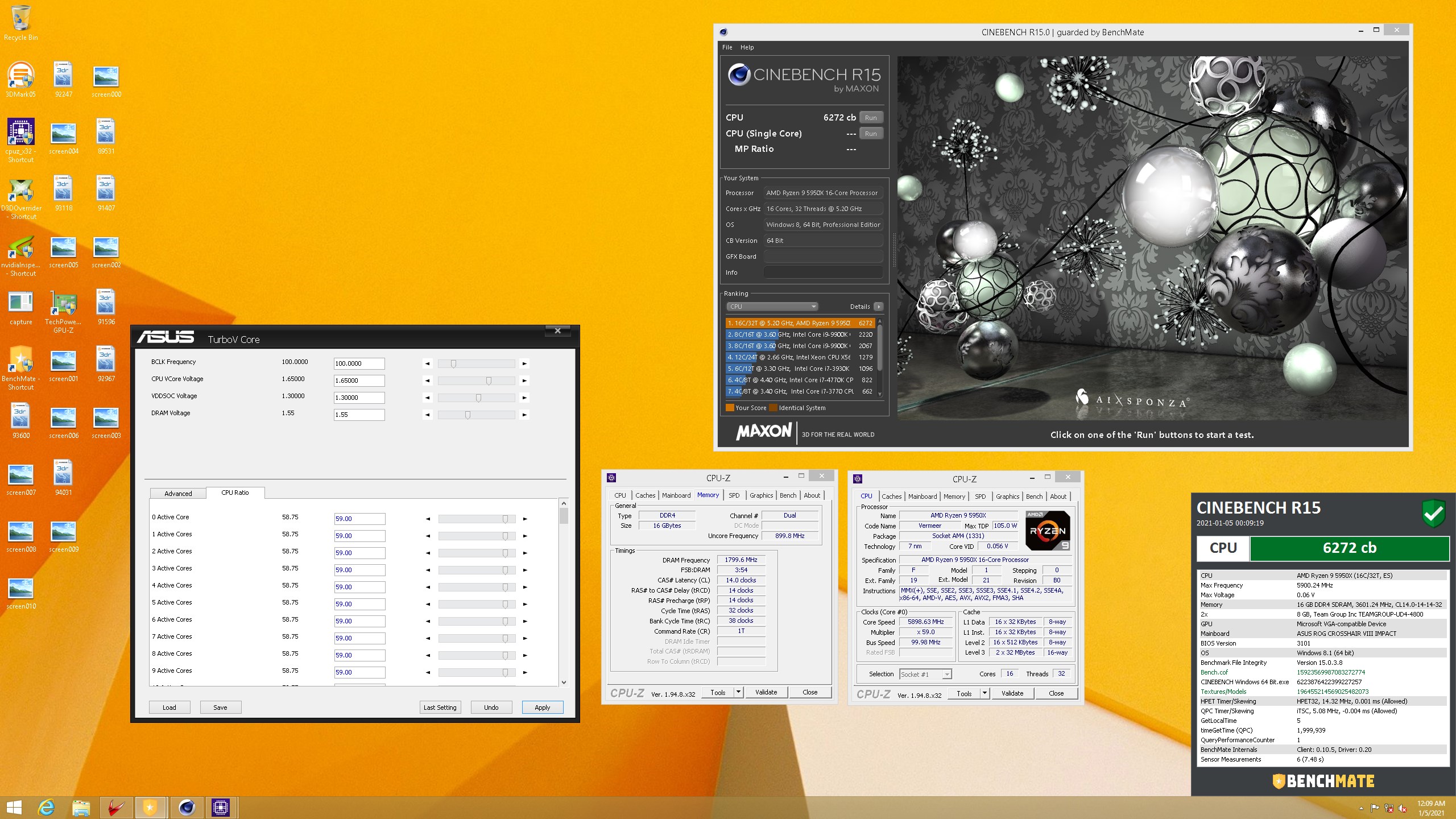
Task: Decrease CPU VCore Voltage with left arrow
Action: tap(428, 380)
